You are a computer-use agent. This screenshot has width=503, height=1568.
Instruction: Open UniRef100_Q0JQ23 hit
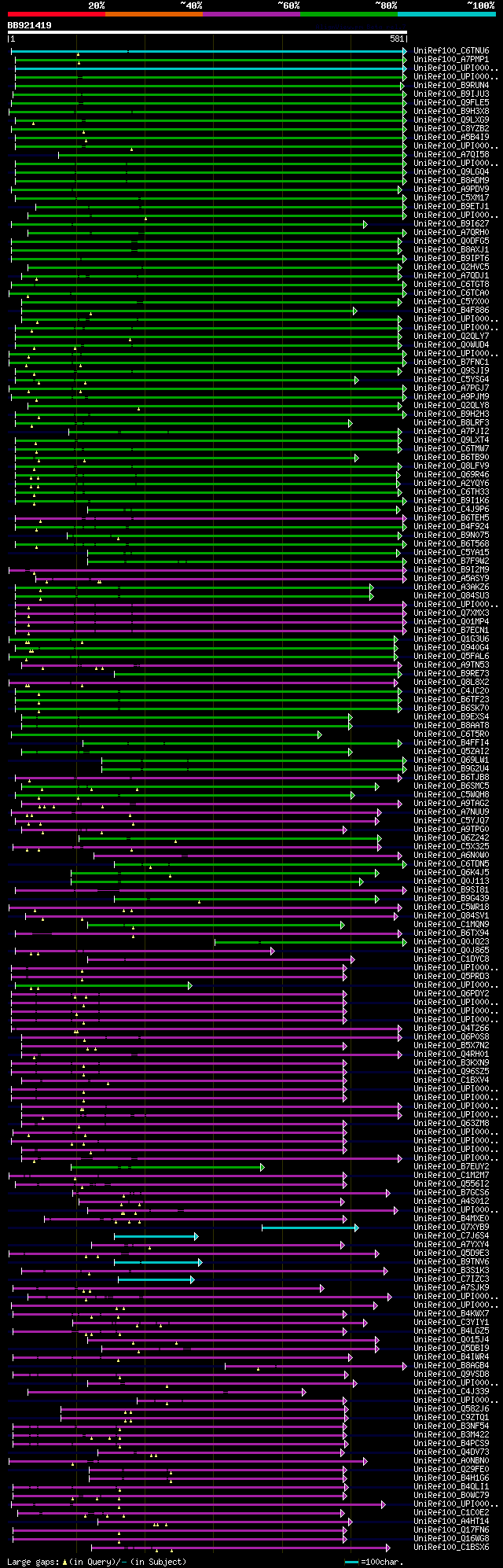pyautogui.click(x=451, y=942)
